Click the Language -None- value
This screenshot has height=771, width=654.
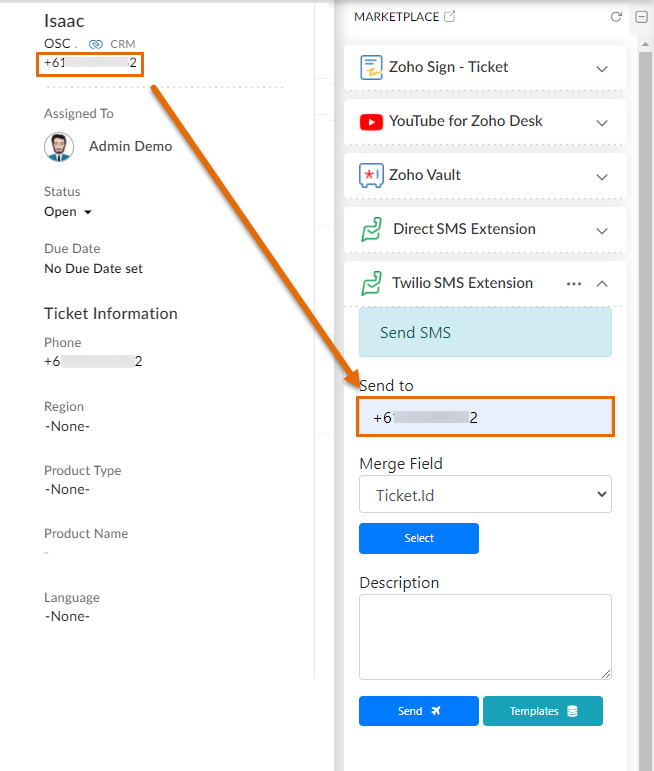point(67,617)
